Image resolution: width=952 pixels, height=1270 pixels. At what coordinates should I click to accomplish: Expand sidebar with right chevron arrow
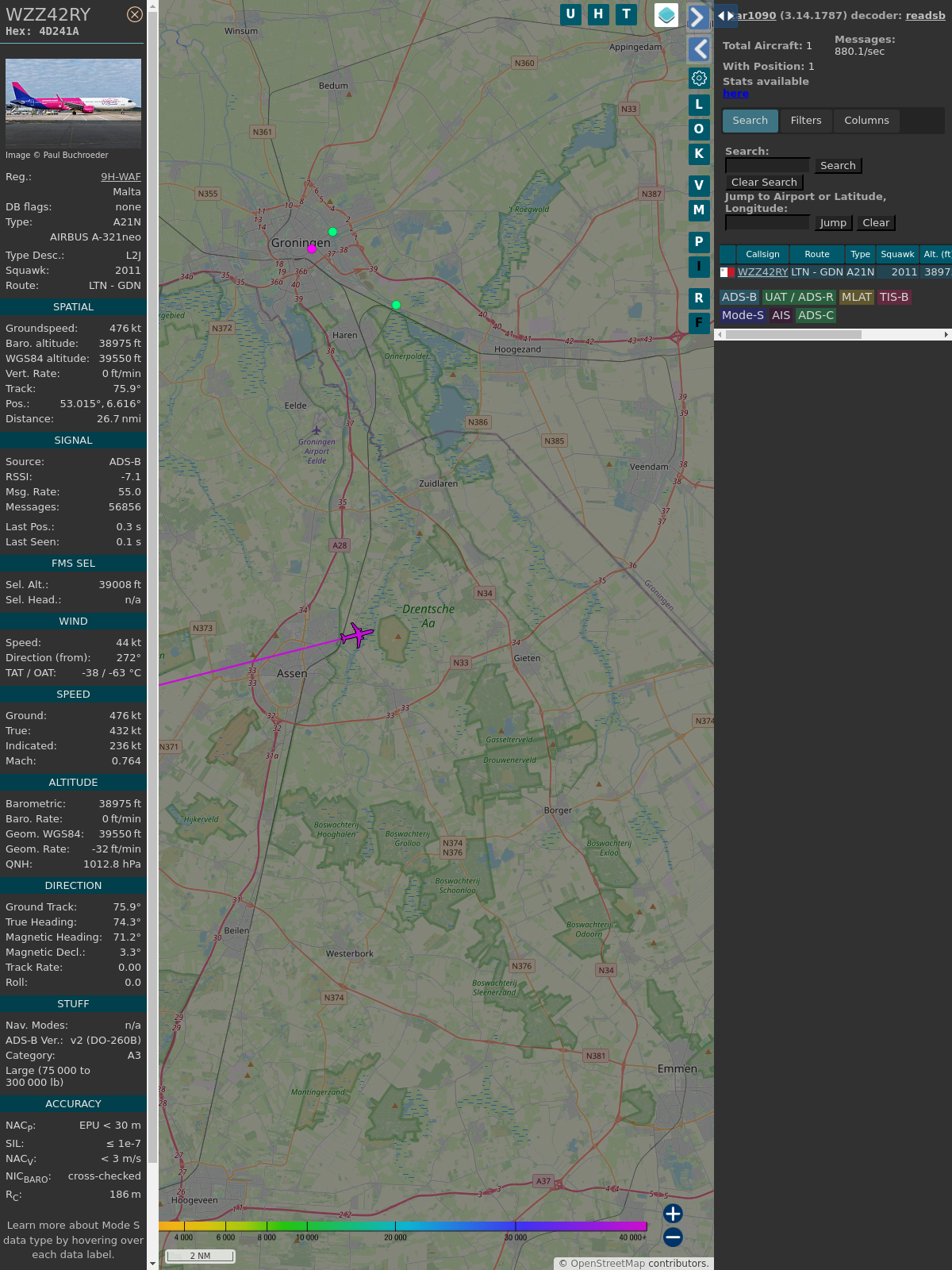698,17
